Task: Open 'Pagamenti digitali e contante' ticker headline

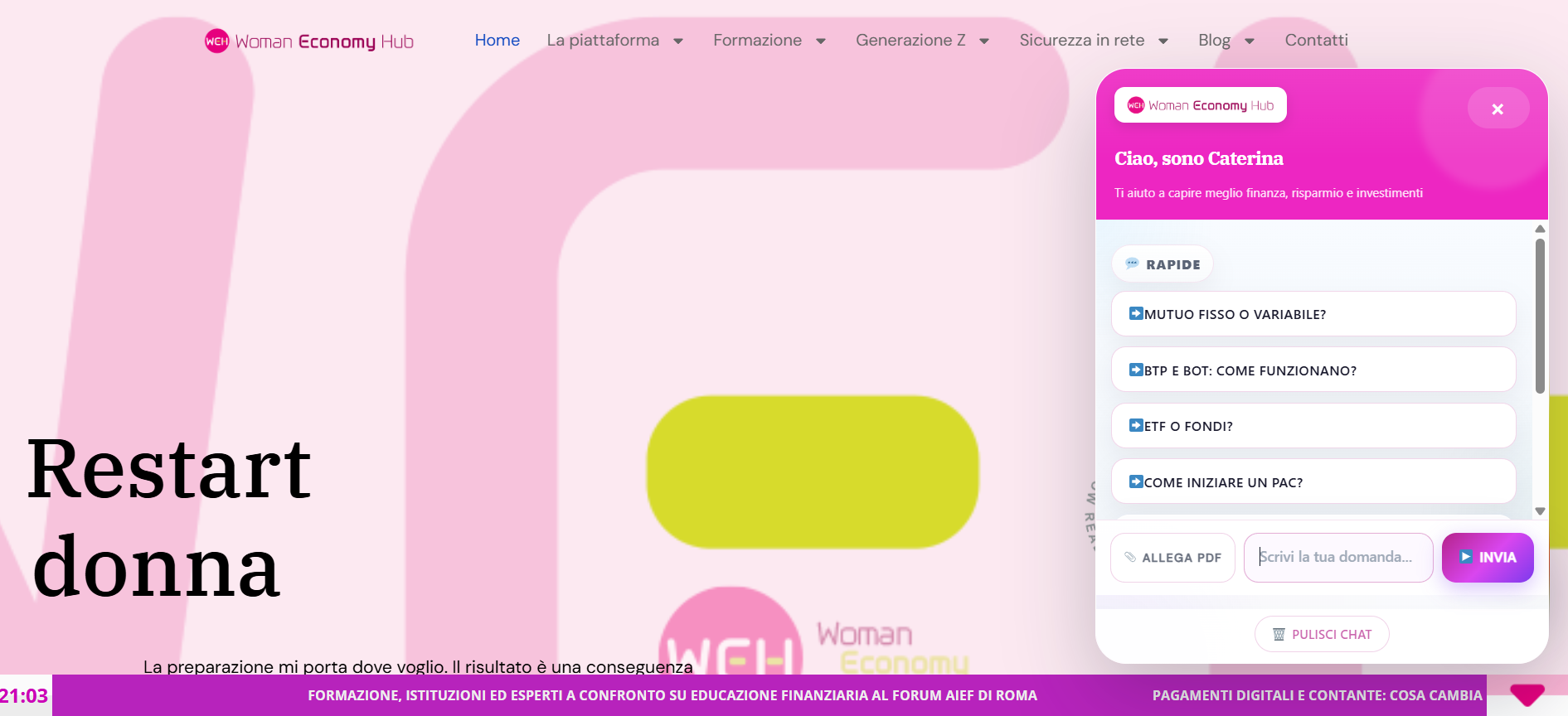Action: 1317,695
